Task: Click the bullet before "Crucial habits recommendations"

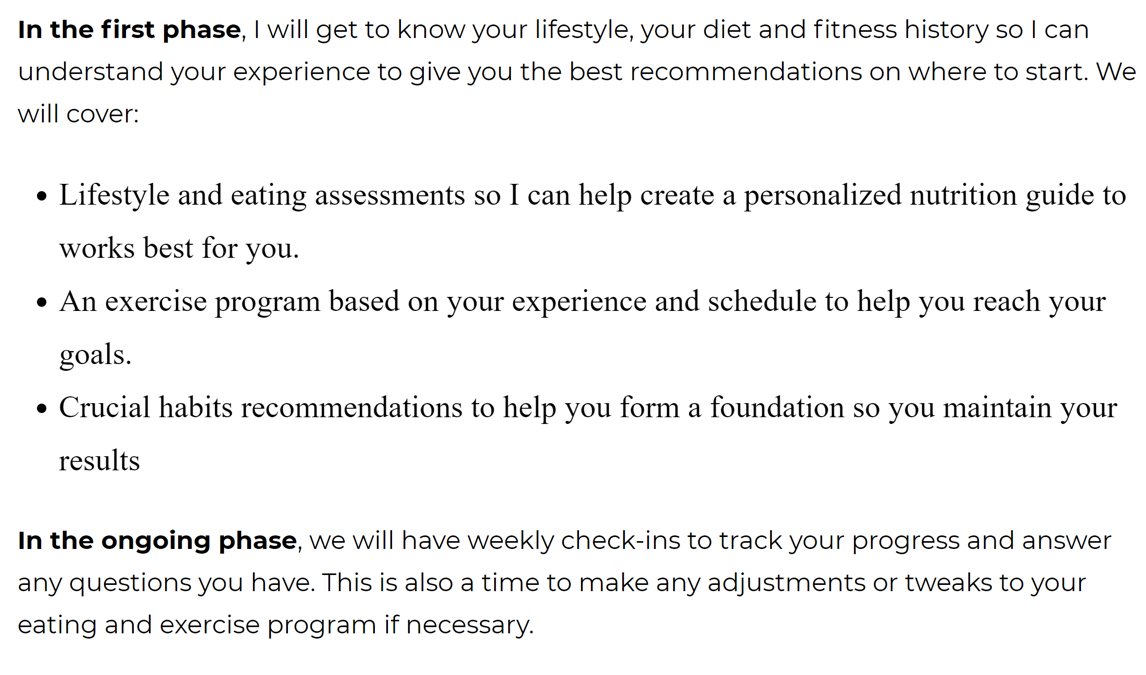Action: point(42,408)
